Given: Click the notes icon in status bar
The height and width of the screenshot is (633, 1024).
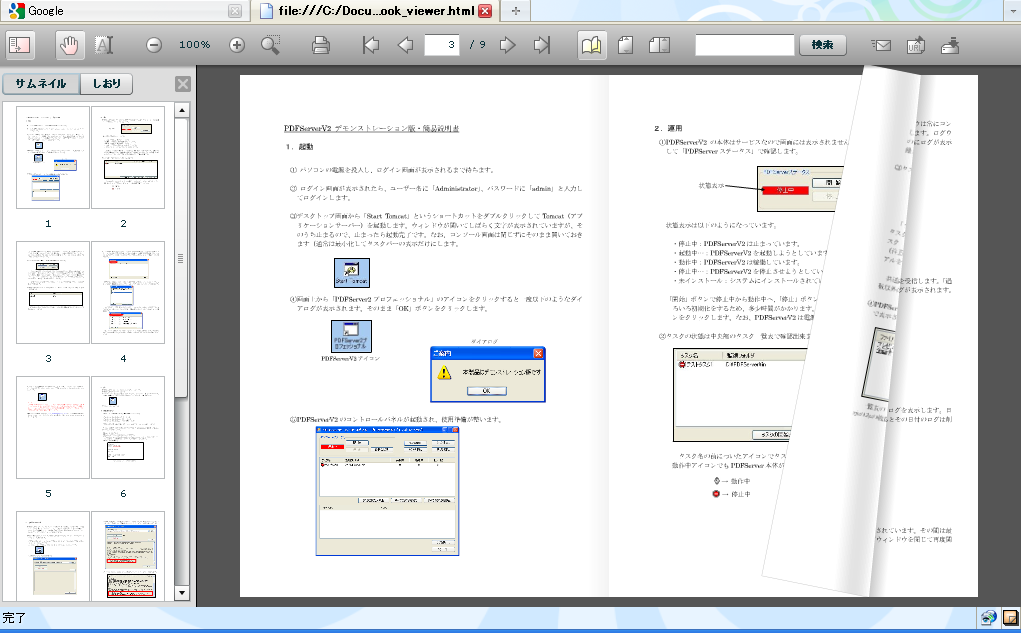Looking at the screenshot, I should point(1010,617).
